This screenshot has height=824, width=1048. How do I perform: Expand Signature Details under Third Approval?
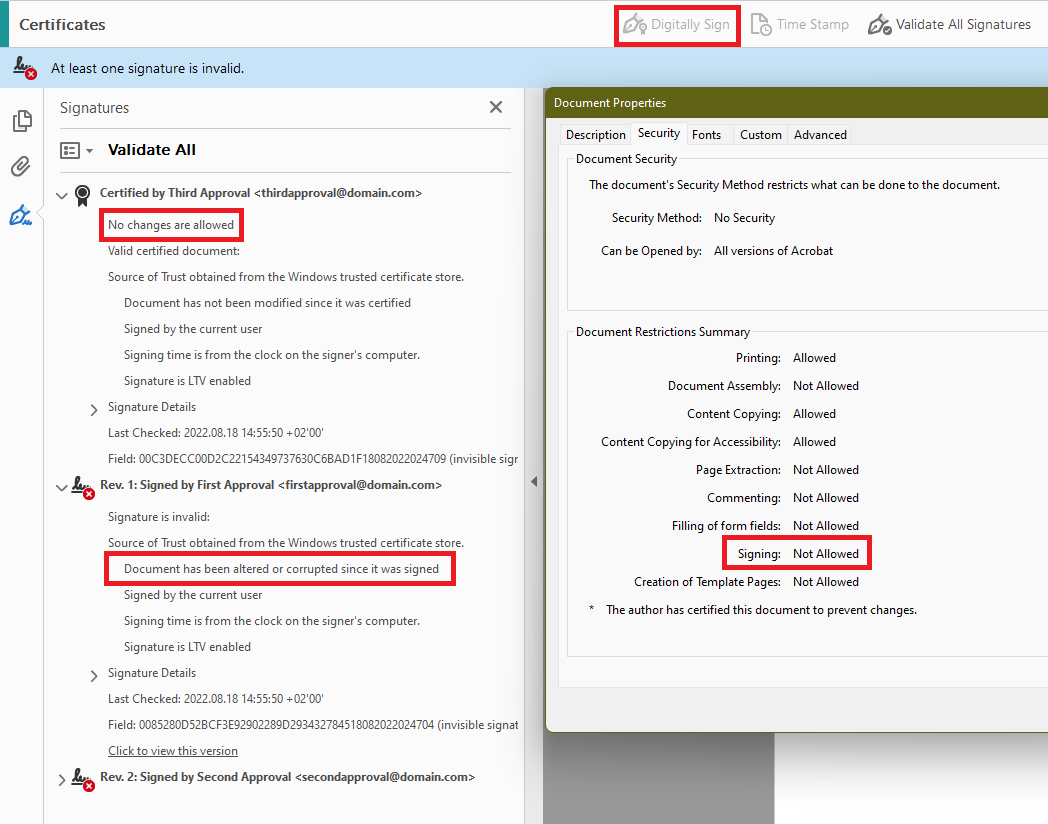pyautogui.click(x=93, y=408)
